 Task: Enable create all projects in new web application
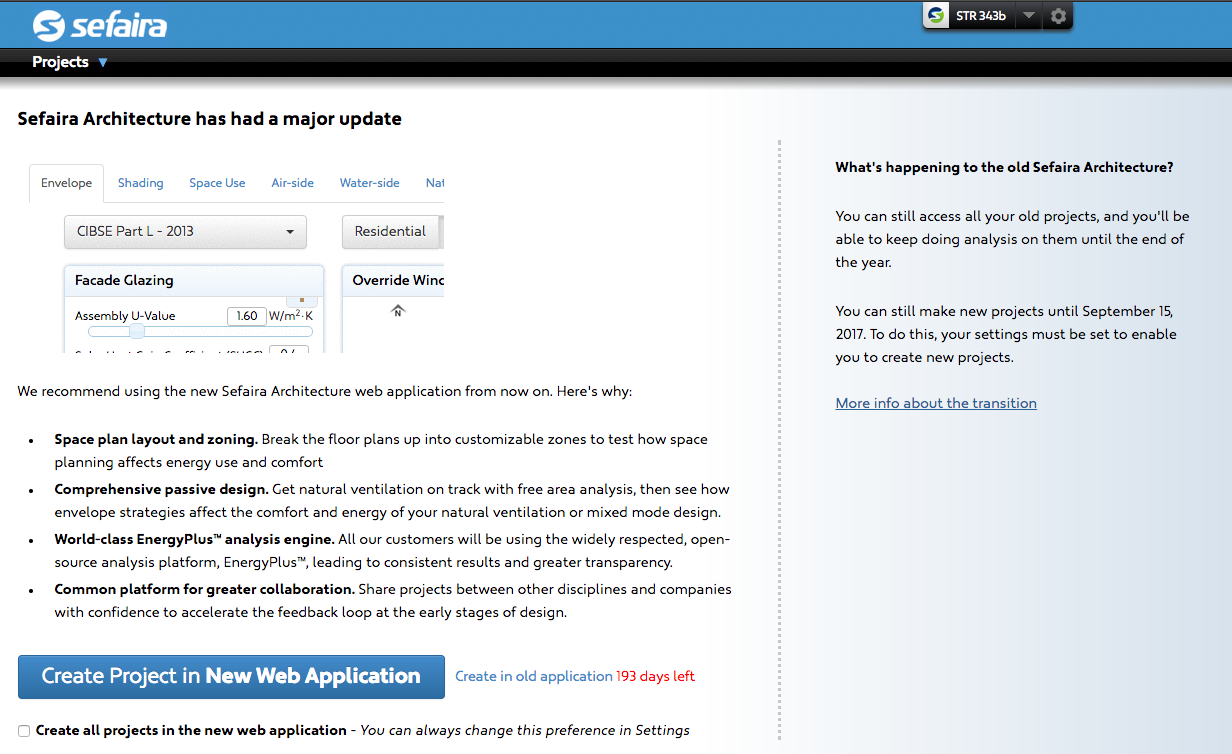[x=24, y=731]
